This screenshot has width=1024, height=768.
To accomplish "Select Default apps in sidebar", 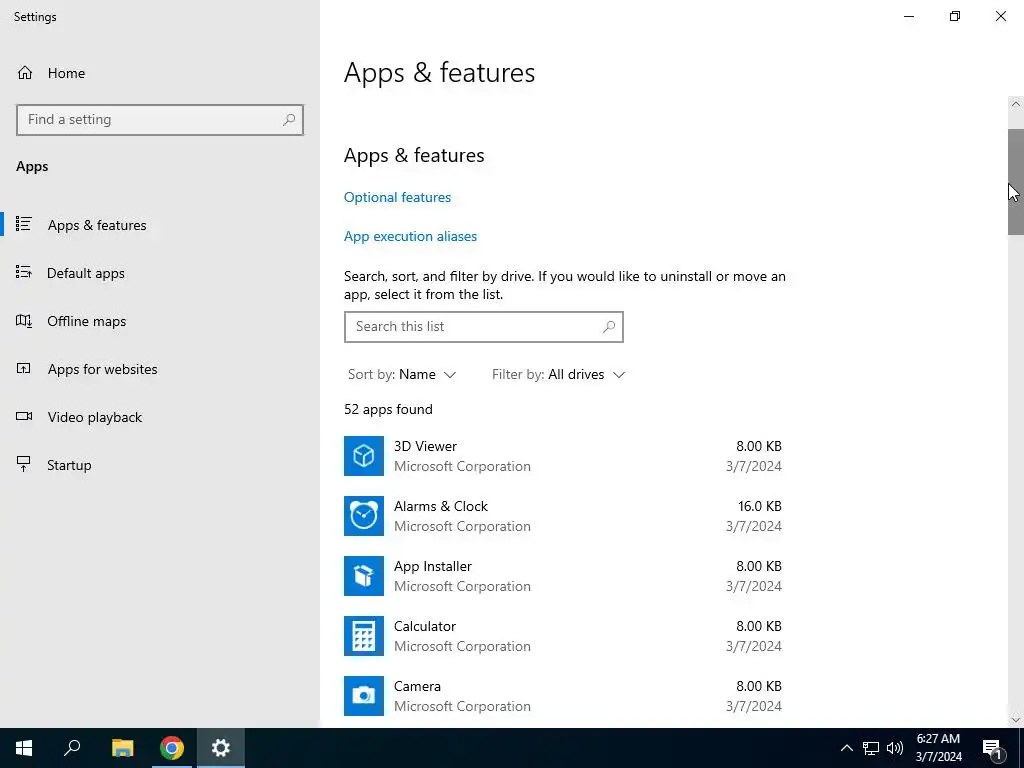I will (160, 273).
